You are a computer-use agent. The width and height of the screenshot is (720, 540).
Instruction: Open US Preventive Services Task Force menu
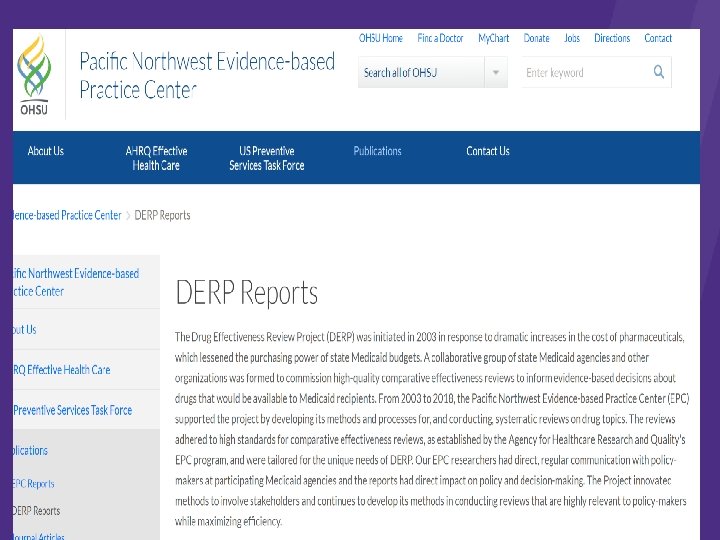[267, 158]
